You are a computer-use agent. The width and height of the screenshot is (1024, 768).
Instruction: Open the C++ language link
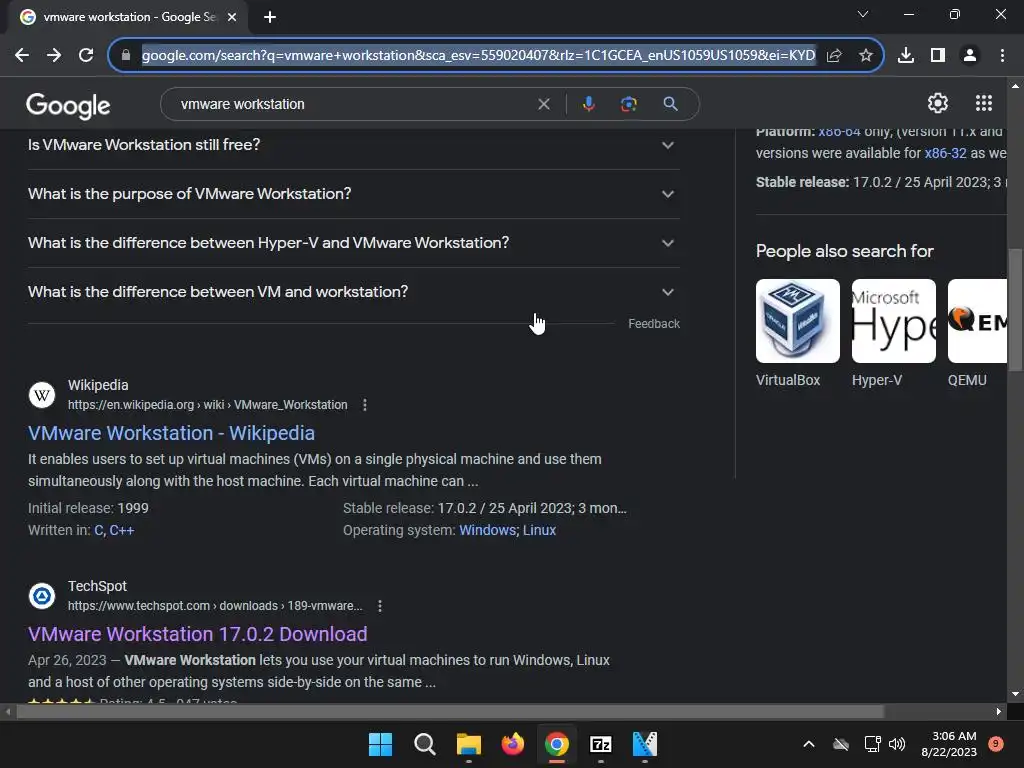pyautogui.click(x=121, y=530)
